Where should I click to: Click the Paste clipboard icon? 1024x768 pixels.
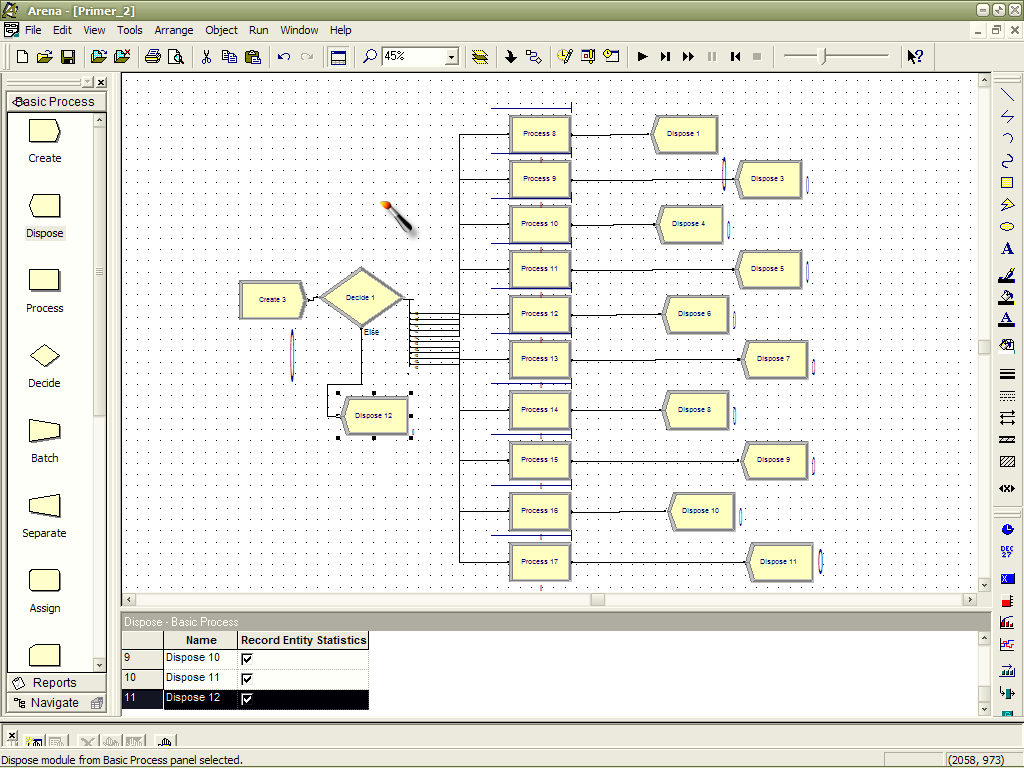(x=253, y=57)
